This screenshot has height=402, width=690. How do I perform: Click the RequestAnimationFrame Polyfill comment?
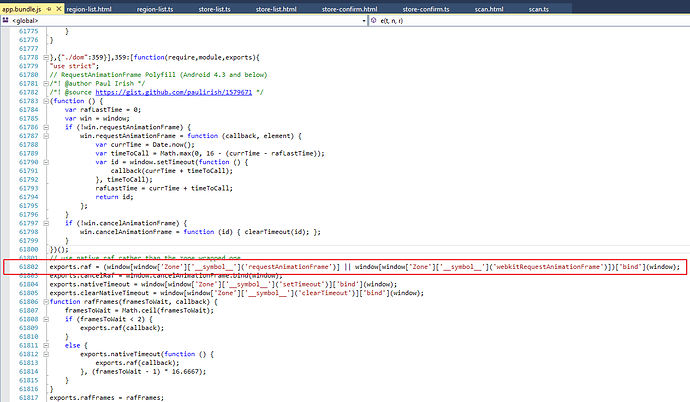pyautogui.click(x=158, y=75)
